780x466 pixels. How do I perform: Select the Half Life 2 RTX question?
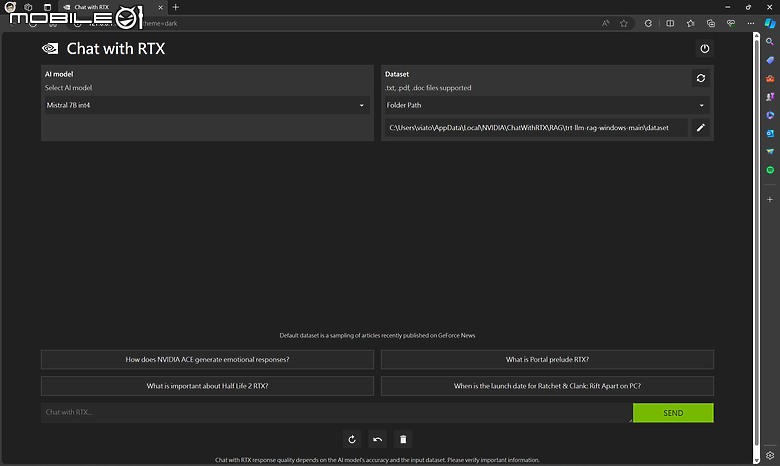coord(207,386)
